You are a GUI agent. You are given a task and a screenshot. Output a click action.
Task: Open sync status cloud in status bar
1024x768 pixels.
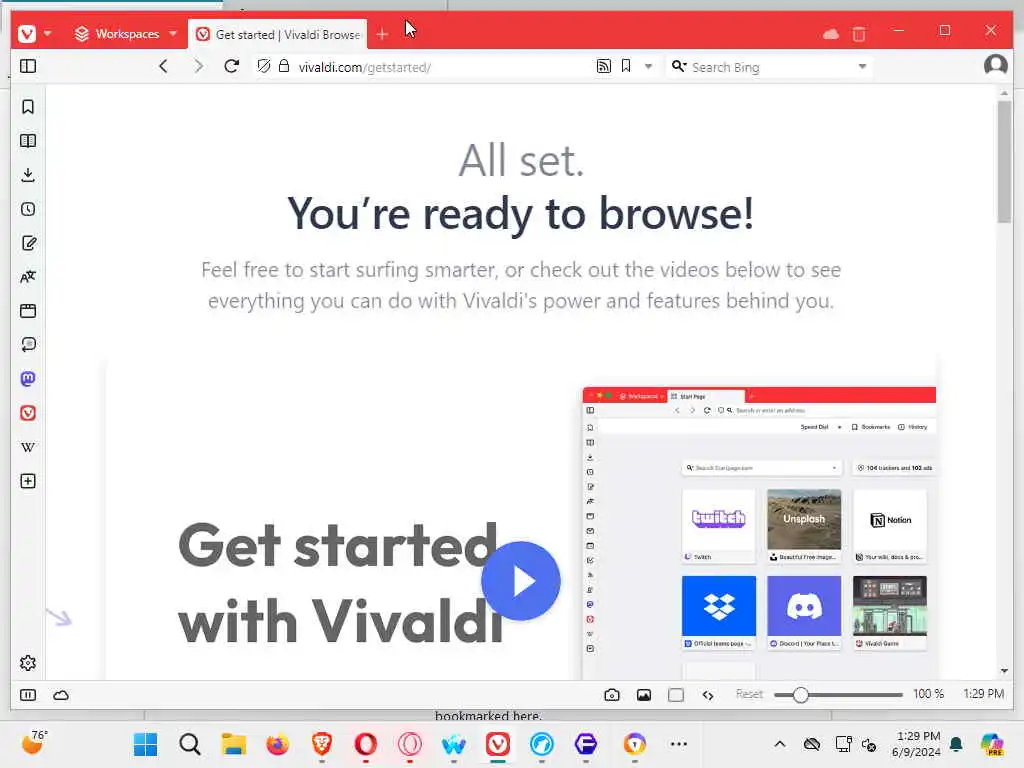tap(61, 695)
